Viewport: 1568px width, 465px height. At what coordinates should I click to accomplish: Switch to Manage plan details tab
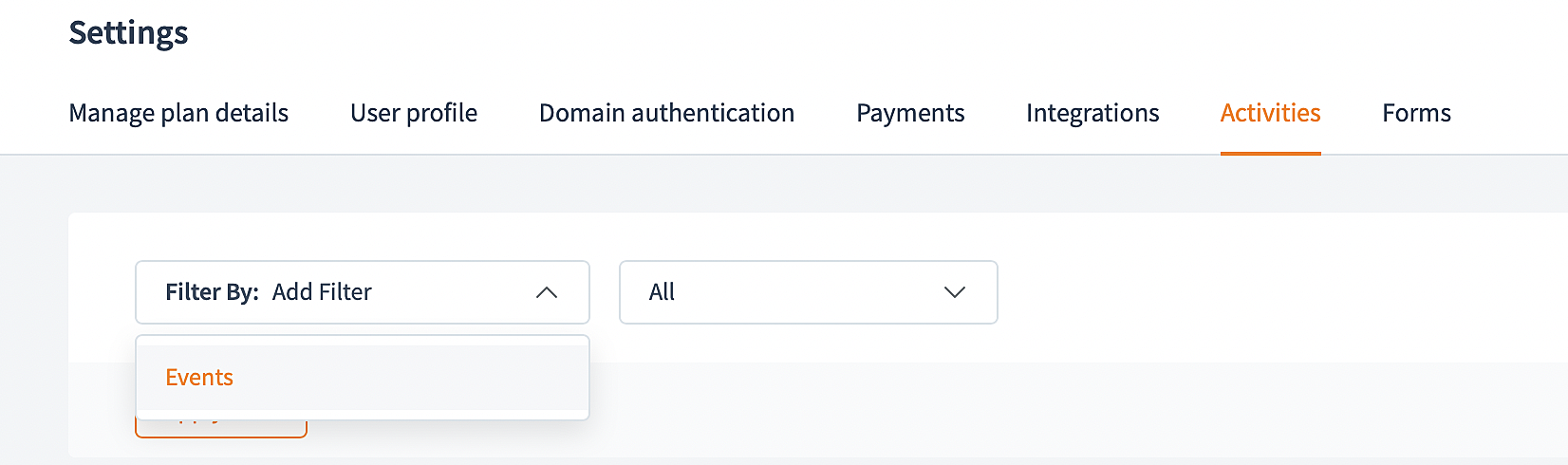178,113
